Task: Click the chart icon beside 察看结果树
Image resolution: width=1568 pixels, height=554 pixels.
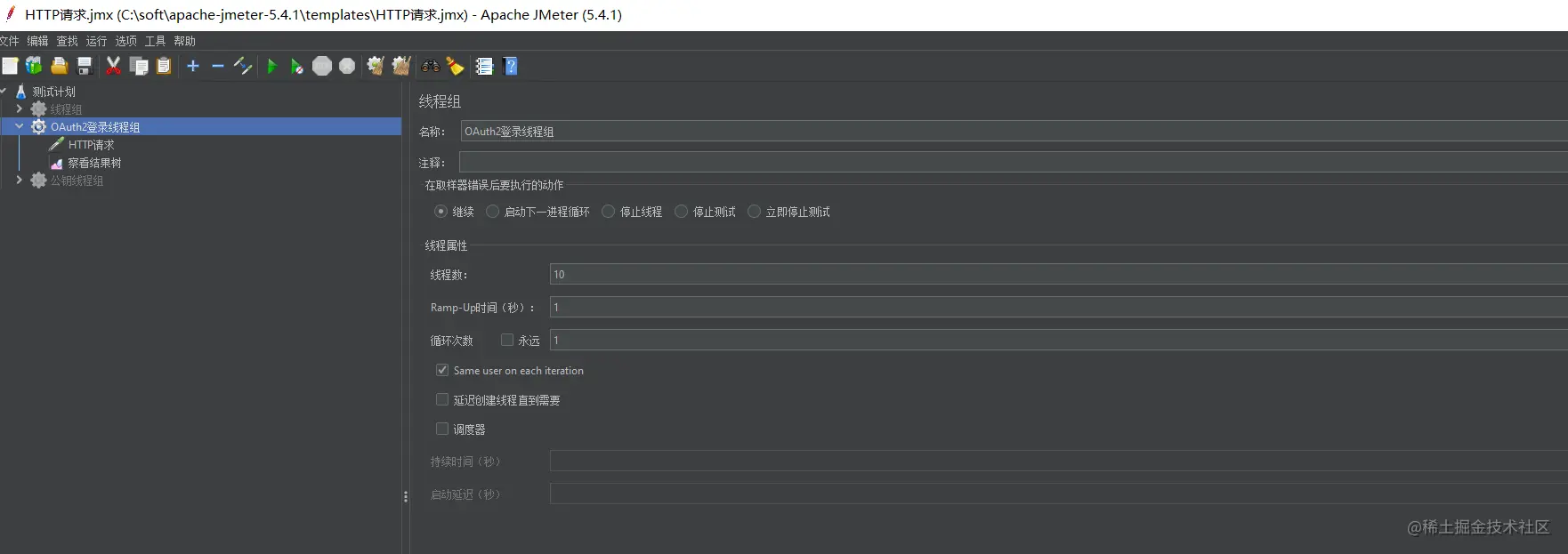Action: [57, 163]
